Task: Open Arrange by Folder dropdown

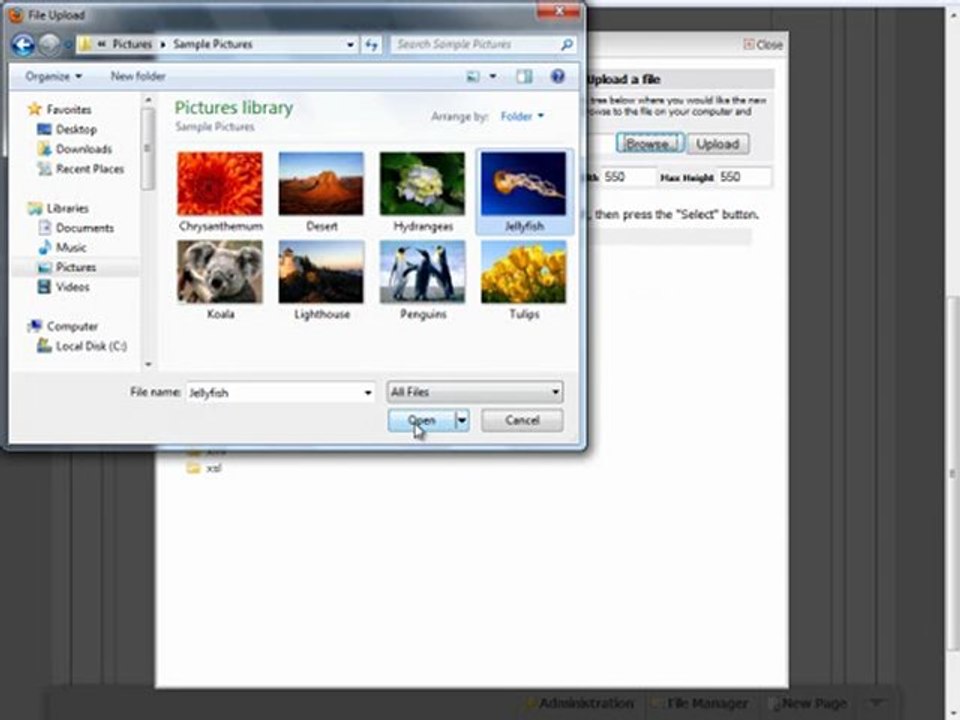Action: (x=522, y=116)
